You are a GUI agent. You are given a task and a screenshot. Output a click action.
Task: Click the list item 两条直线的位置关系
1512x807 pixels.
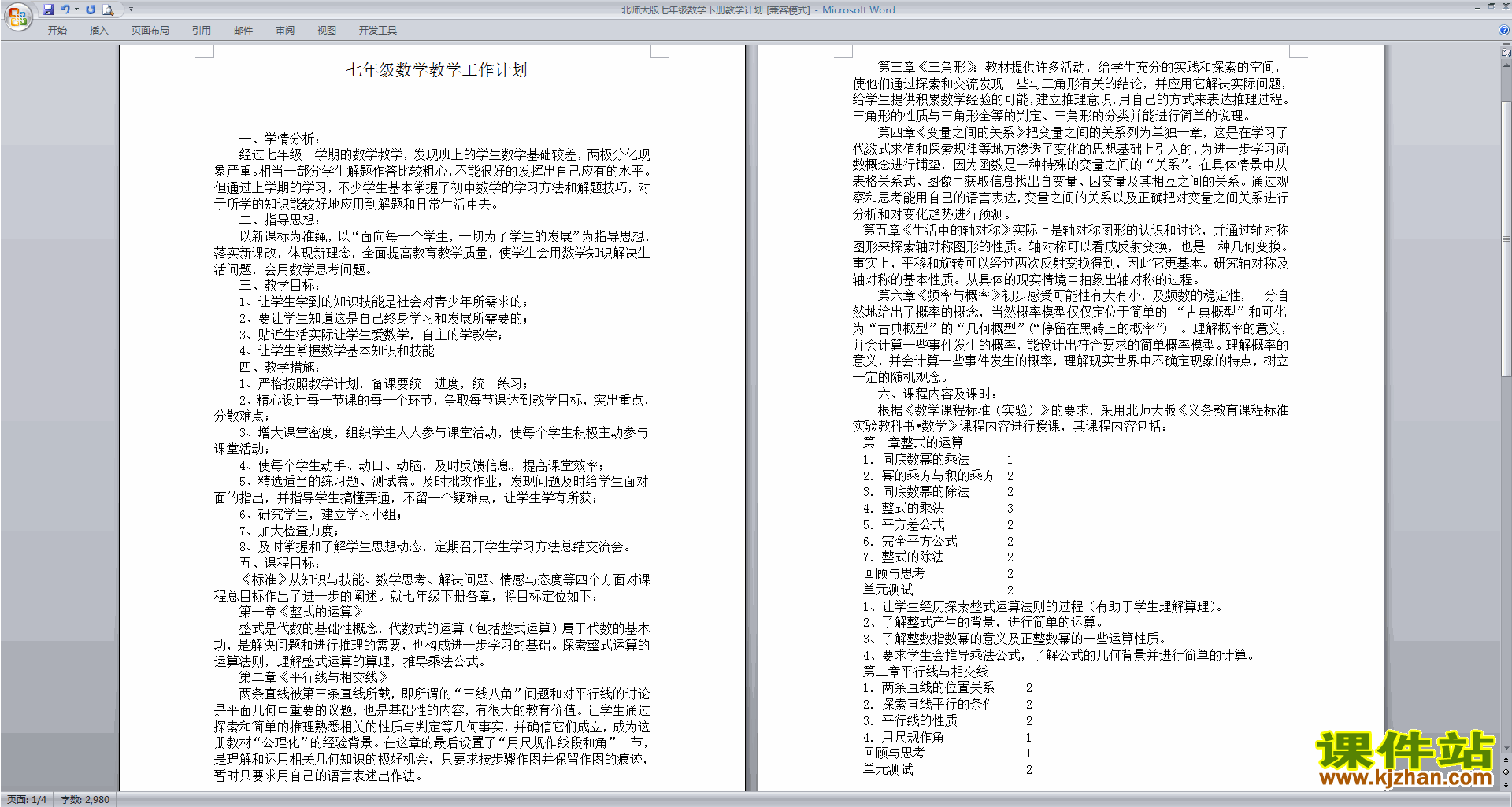tap(938, 687)
